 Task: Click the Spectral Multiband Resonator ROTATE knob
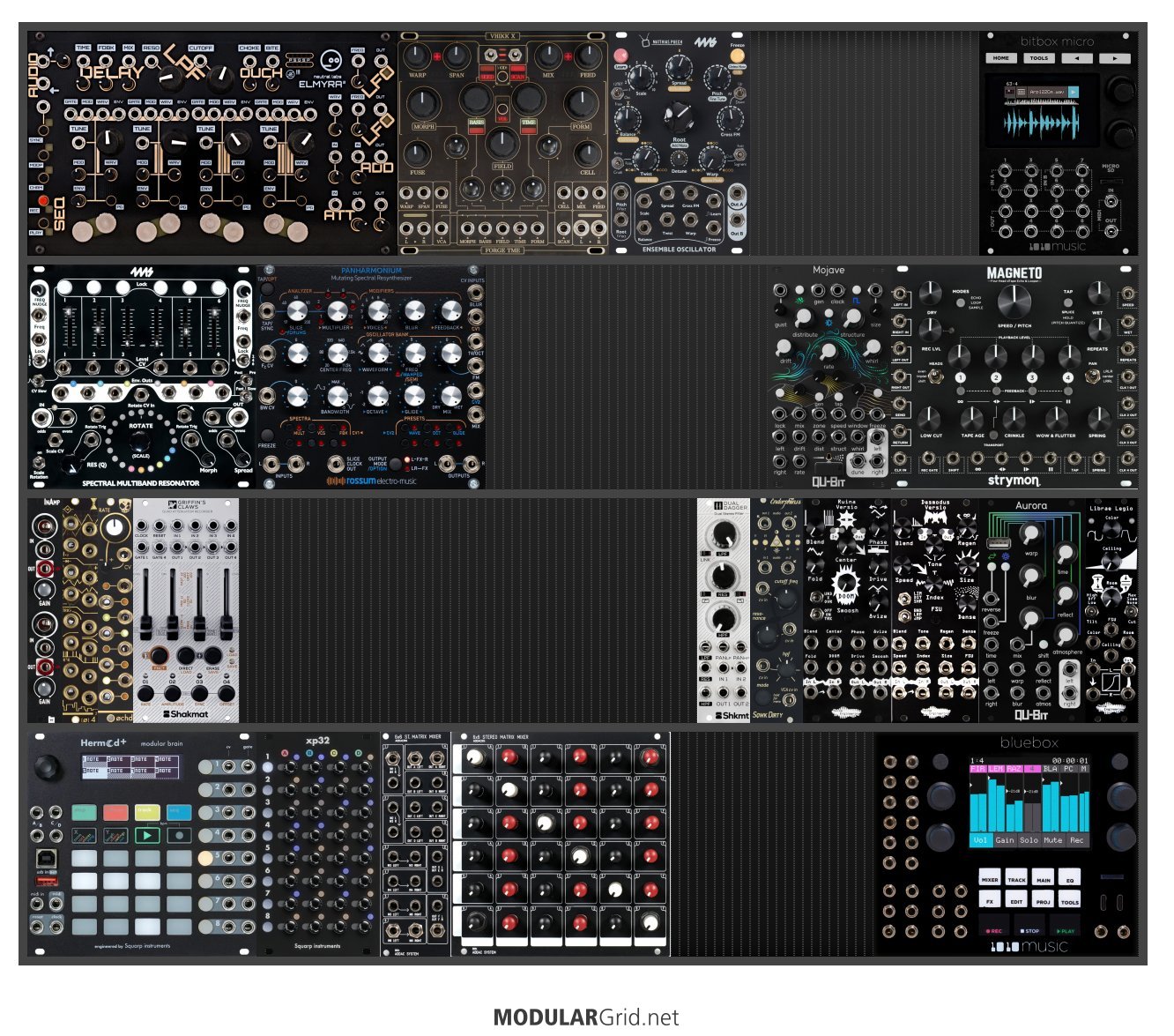(140, 441)
